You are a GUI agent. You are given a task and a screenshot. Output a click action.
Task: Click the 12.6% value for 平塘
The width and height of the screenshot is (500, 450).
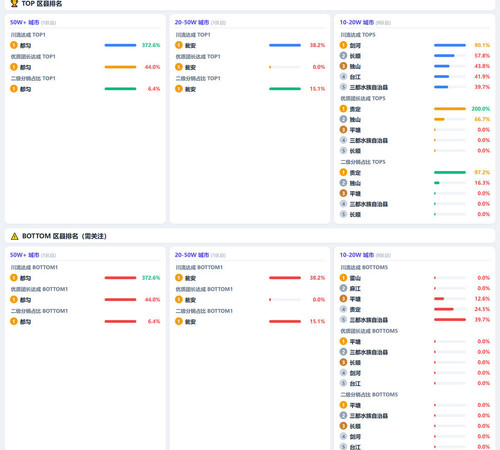(x=482, y=299)
